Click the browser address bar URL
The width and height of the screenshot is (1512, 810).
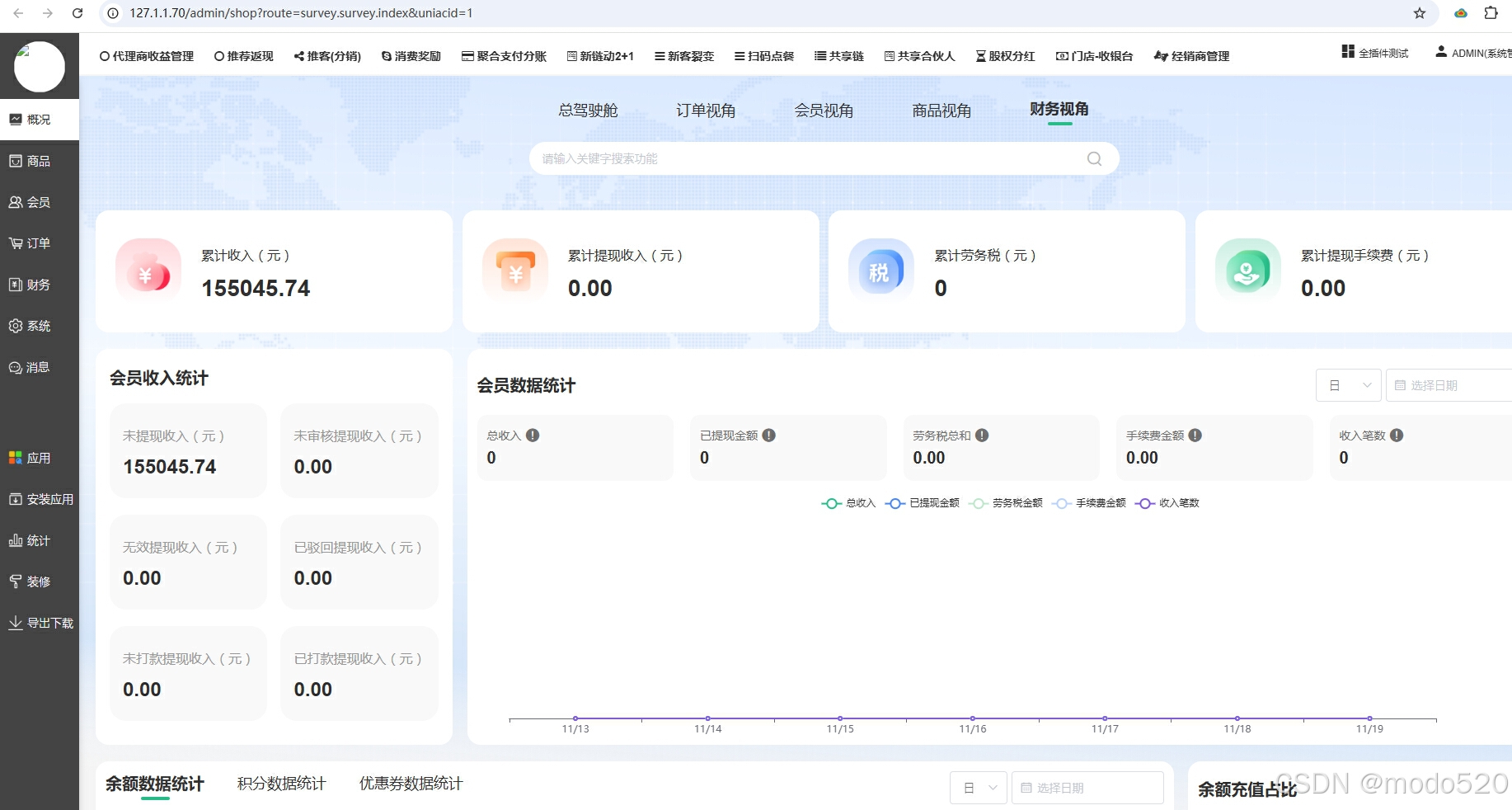click(301, 13)
